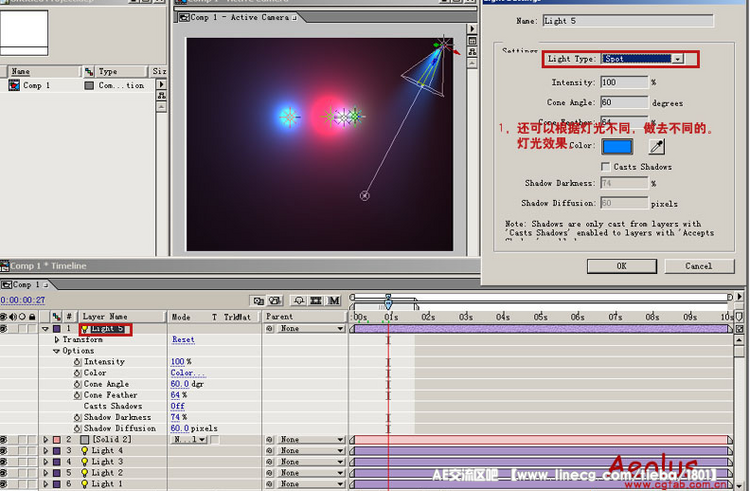Hide the Light 5 layer with eye toggle
Image resolution: width=750 pixels, height=491 pixels.
click(5, 329)
